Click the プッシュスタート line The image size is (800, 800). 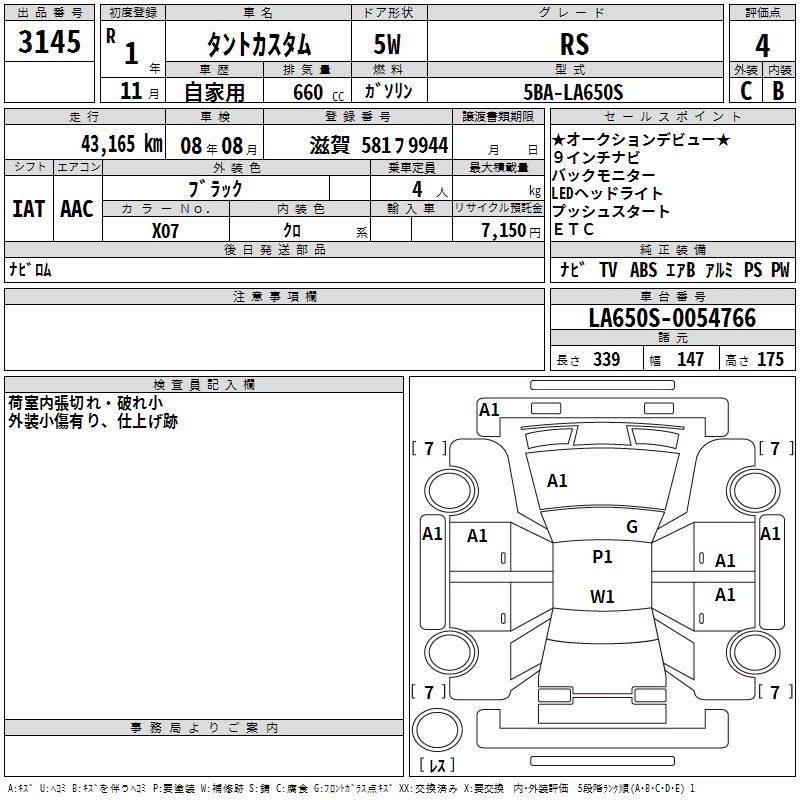(610, 211)
